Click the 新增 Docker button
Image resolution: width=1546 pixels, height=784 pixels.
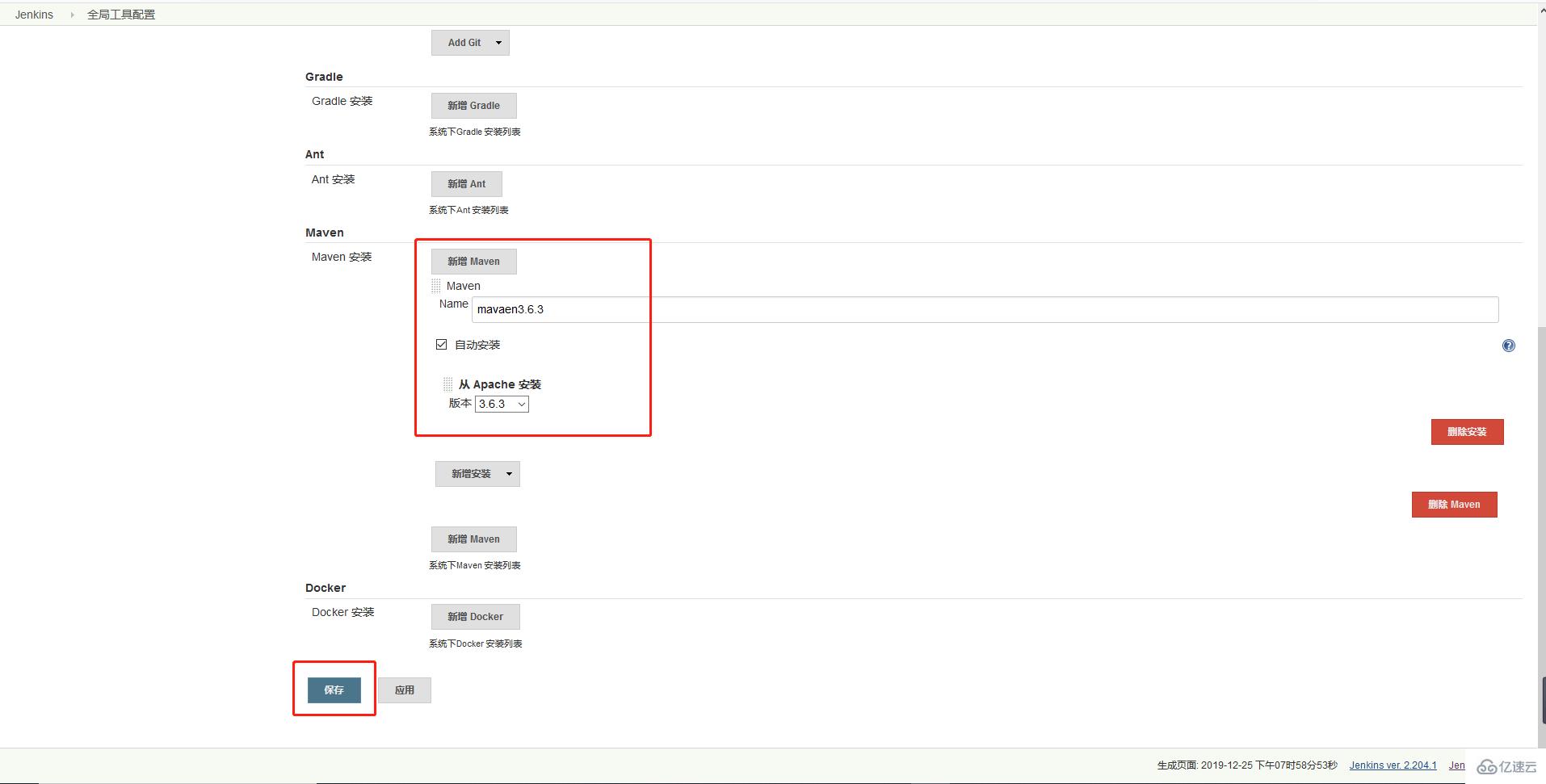pyautogui.click(x=475, y=617)
